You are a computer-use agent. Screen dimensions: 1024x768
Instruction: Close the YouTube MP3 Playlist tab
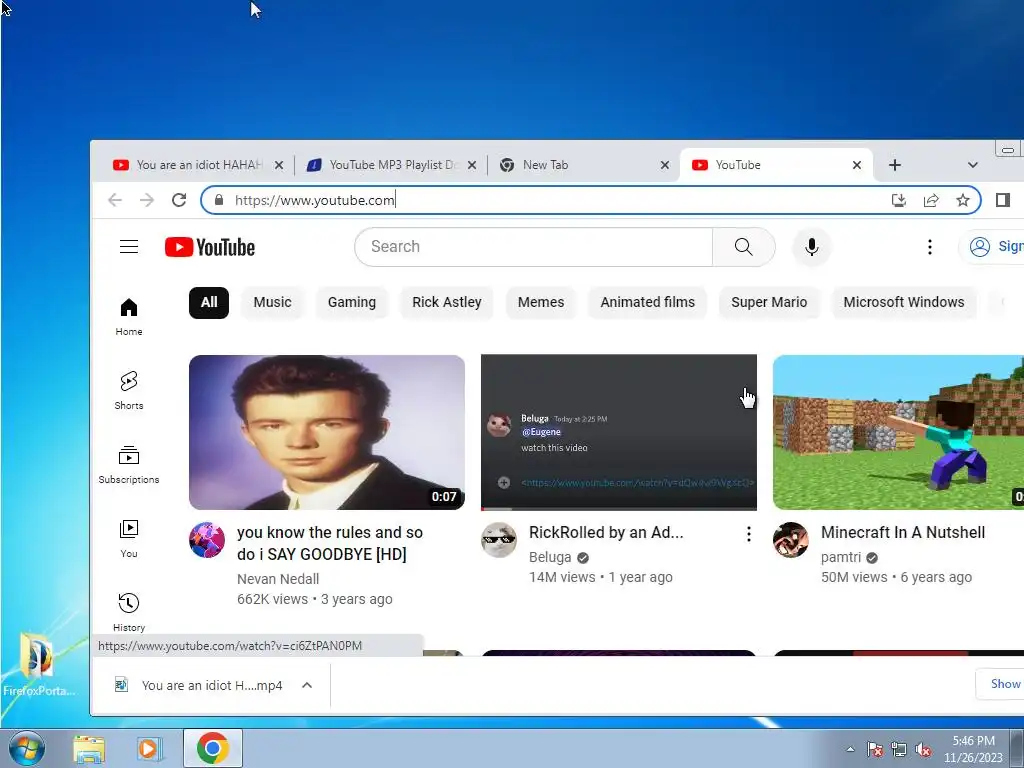tap(472, 165)
